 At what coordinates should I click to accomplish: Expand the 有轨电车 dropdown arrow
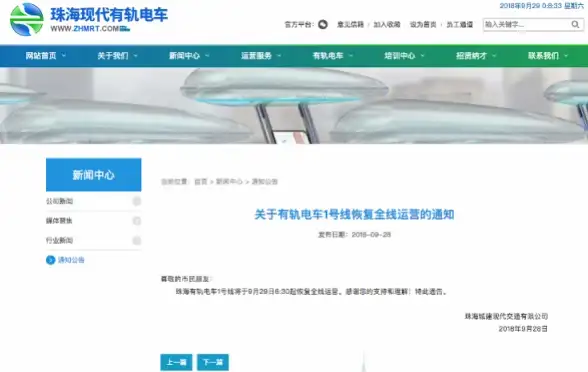click(x=351, y=56)
